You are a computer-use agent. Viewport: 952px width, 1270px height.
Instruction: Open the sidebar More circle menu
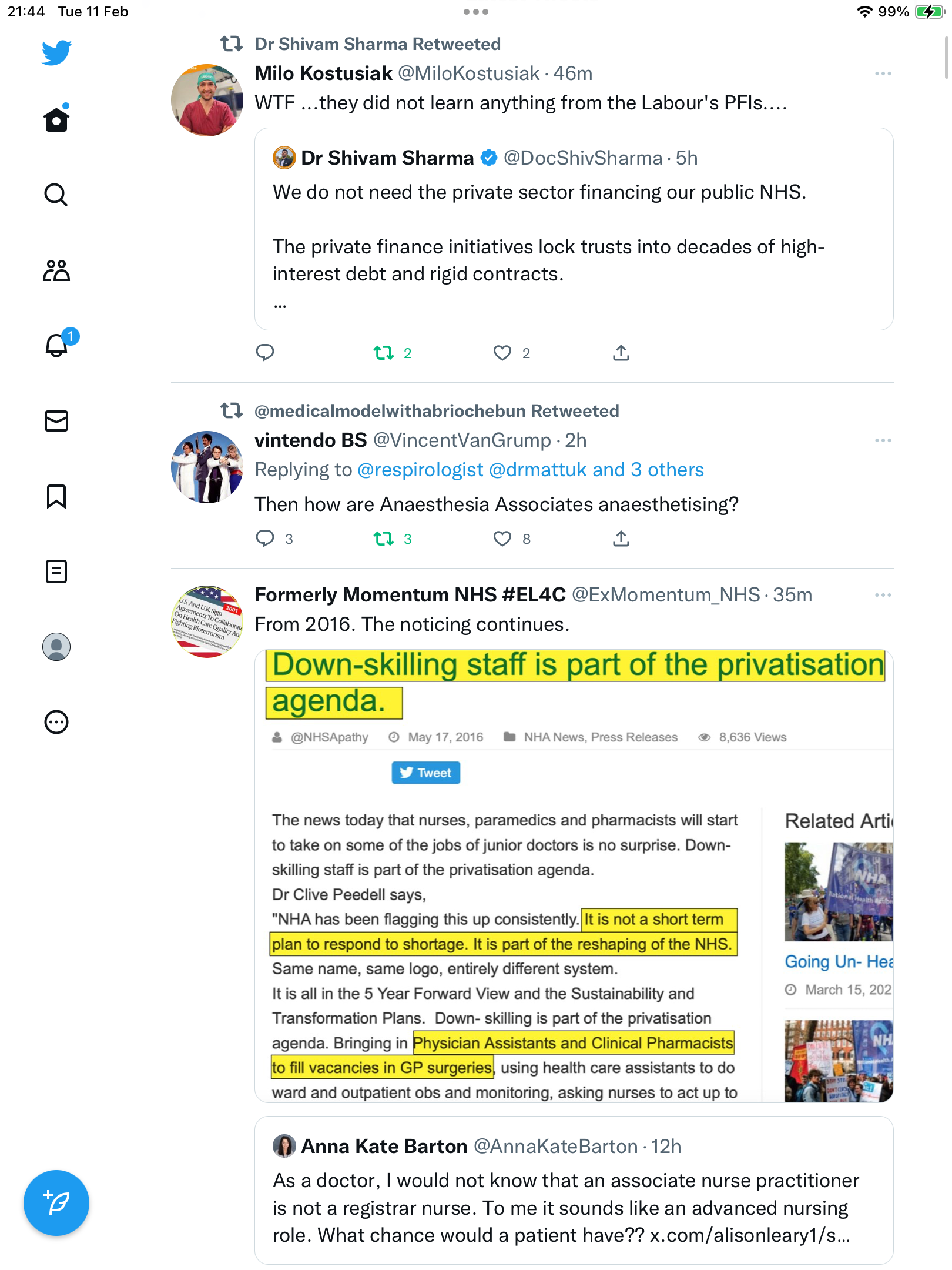pos(56,722)
